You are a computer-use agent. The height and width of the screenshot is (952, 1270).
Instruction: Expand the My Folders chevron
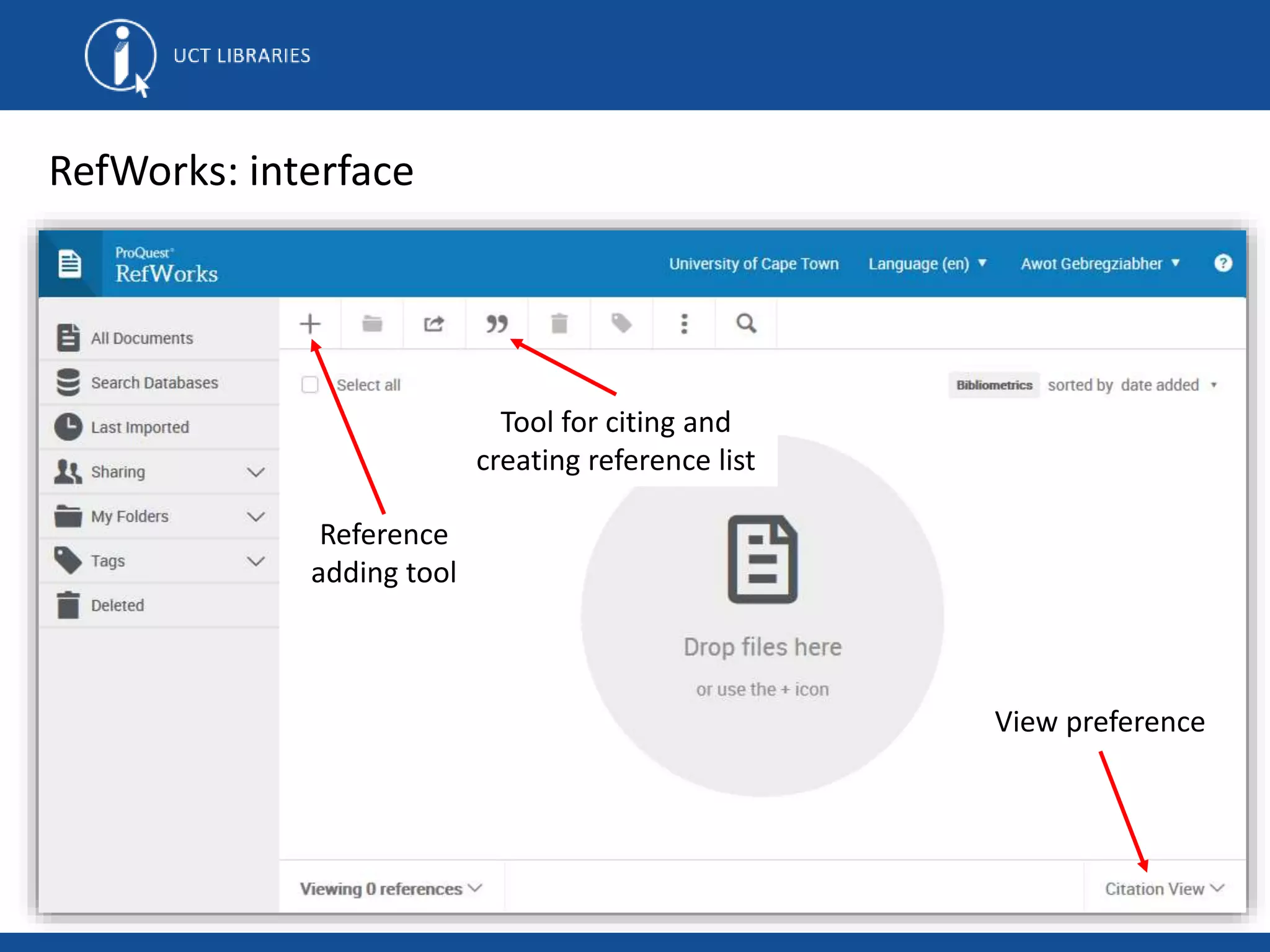256,517
